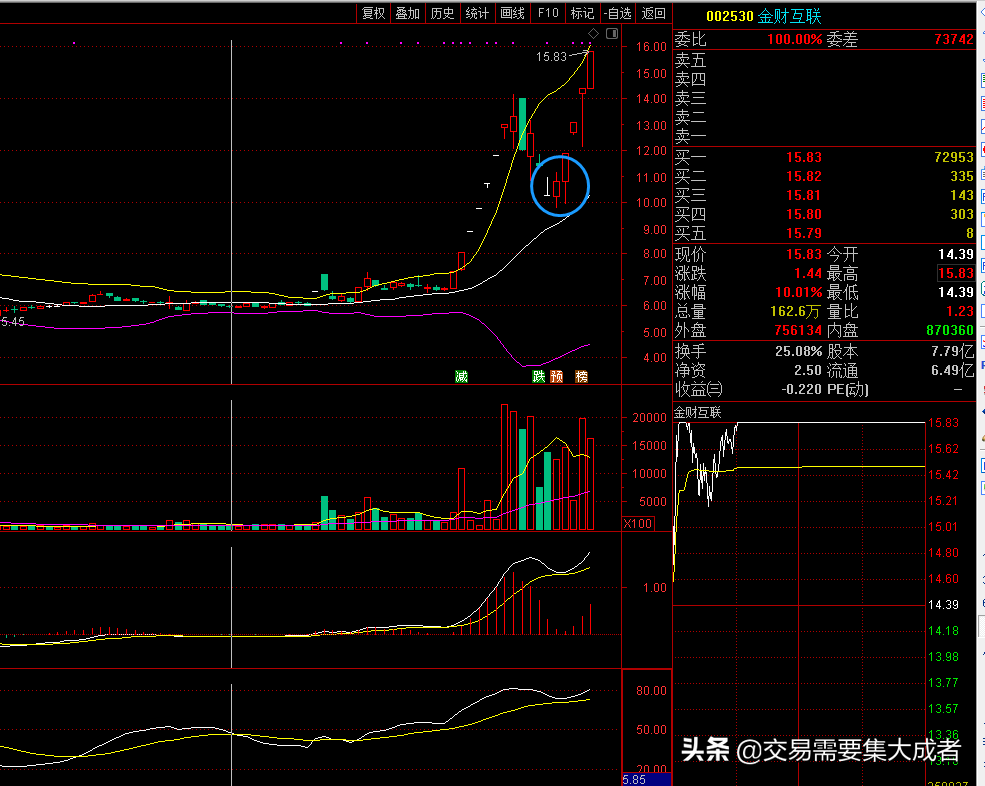The image size is (985, 786).
Task: Click the orange 预 event marker
Action: click(557, 377)
